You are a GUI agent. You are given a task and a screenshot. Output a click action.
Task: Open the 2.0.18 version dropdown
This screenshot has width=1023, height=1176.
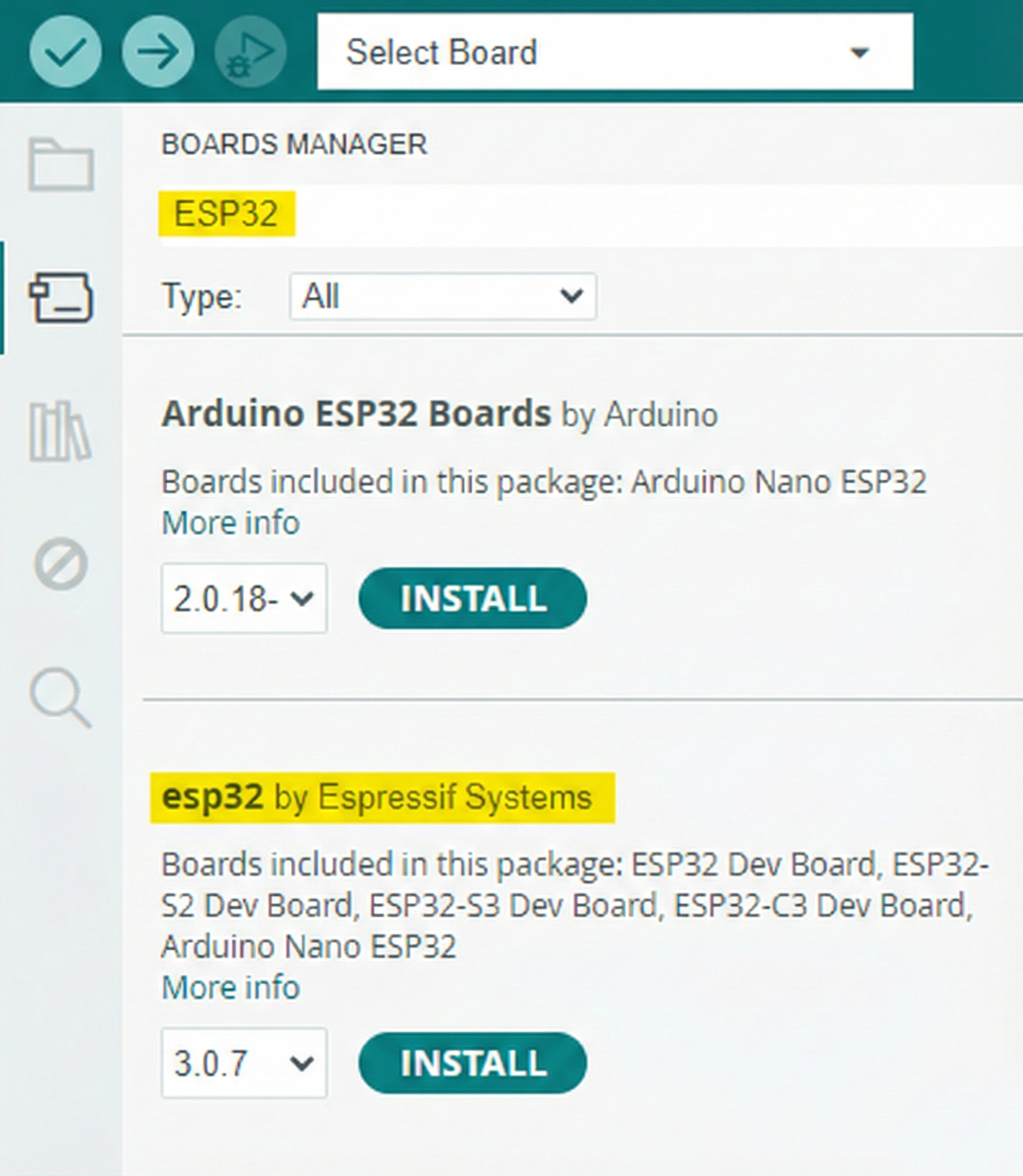coord(244,598)
